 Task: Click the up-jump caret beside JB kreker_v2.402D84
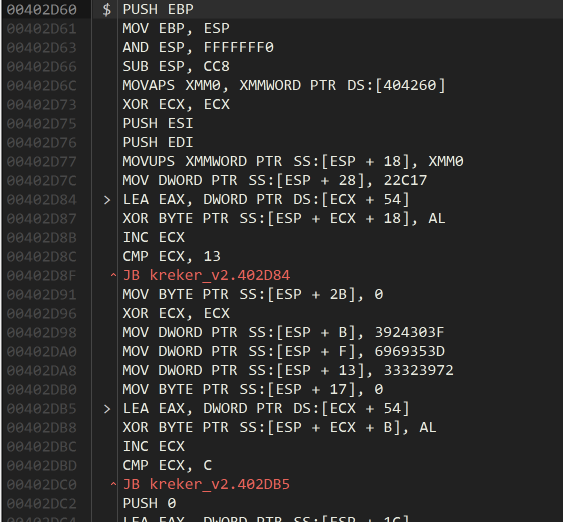(113, 276)
